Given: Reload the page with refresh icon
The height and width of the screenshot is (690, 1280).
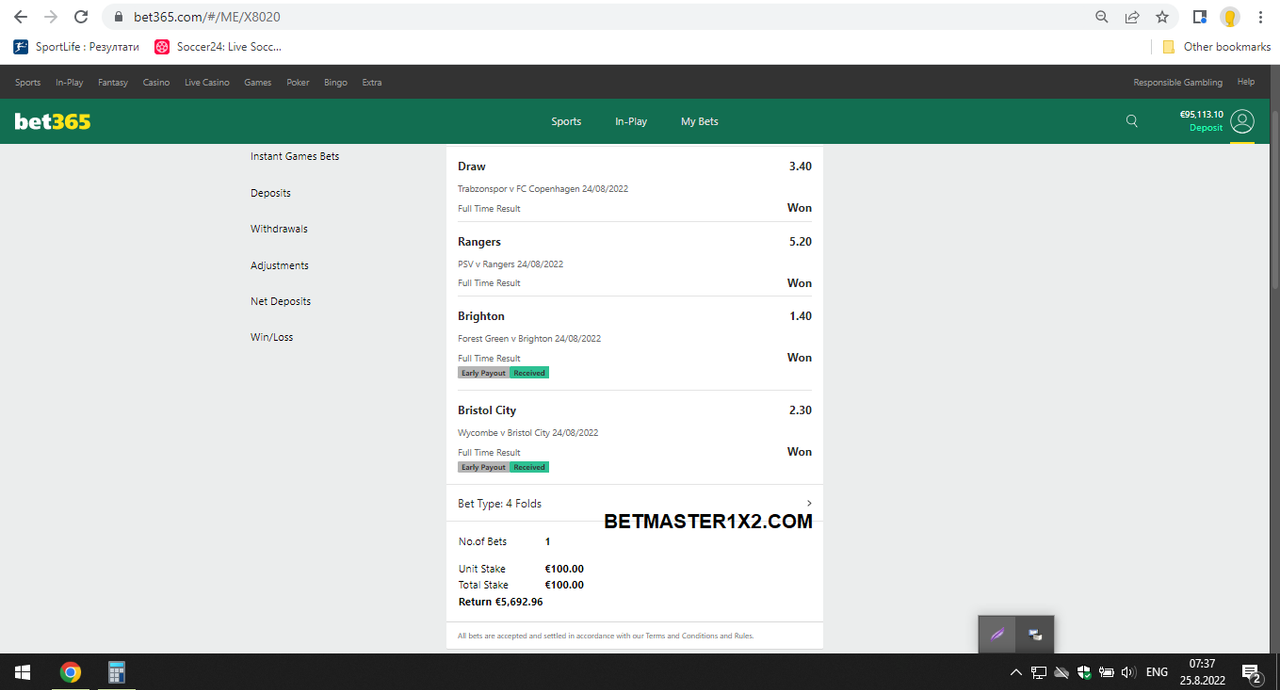Looking at the screenshot, I should (82, 17).
